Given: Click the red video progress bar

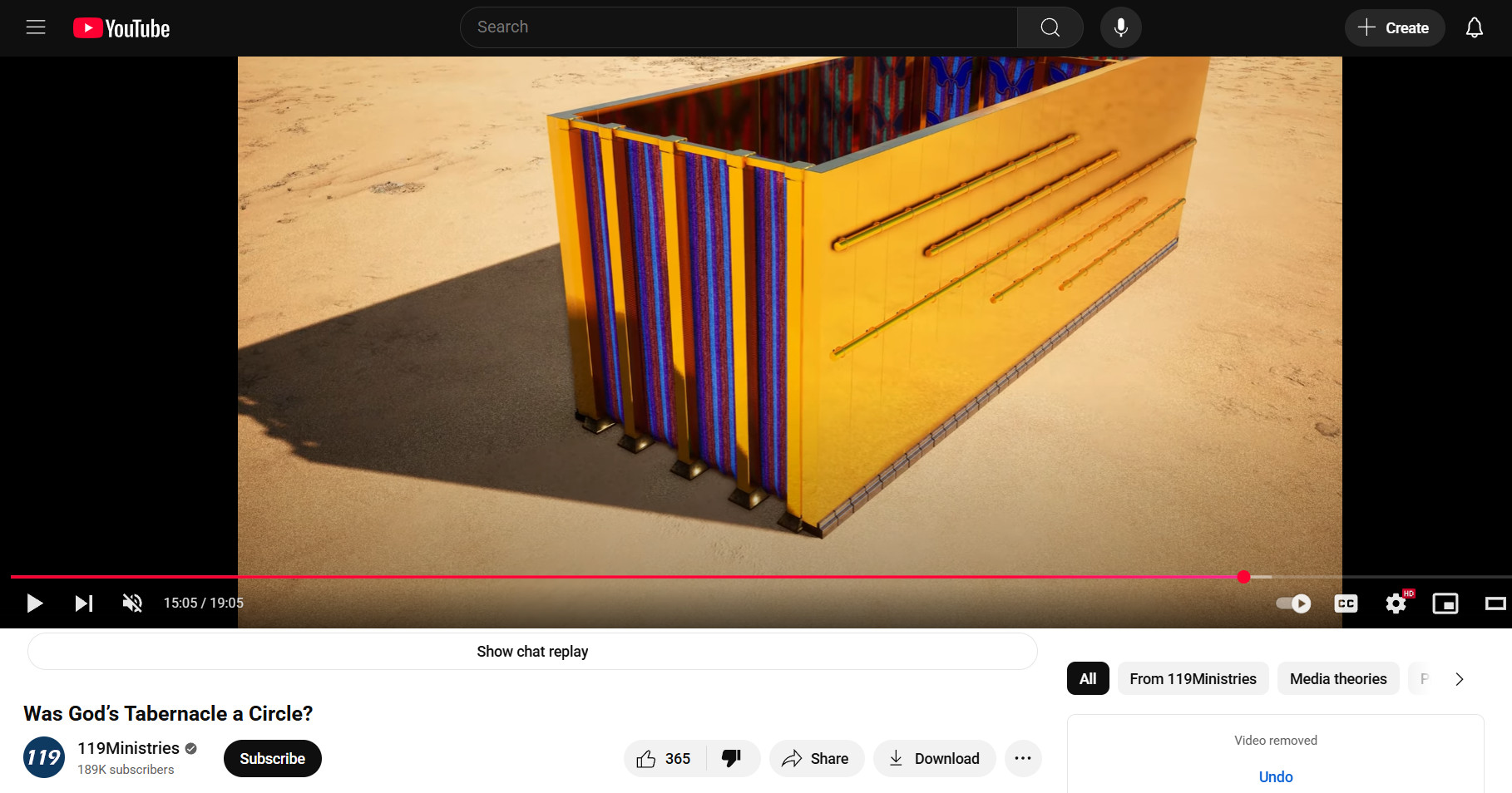Looking at the screenshot, I should click(624, 576).
